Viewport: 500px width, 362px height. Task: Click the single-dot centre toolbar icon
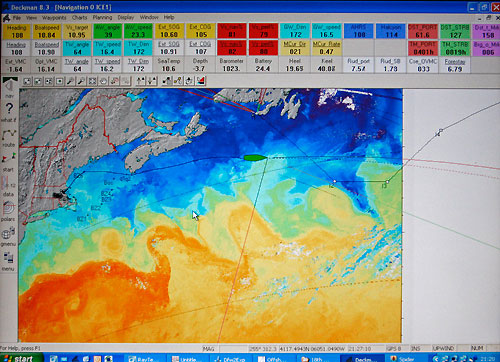[60, 81]
